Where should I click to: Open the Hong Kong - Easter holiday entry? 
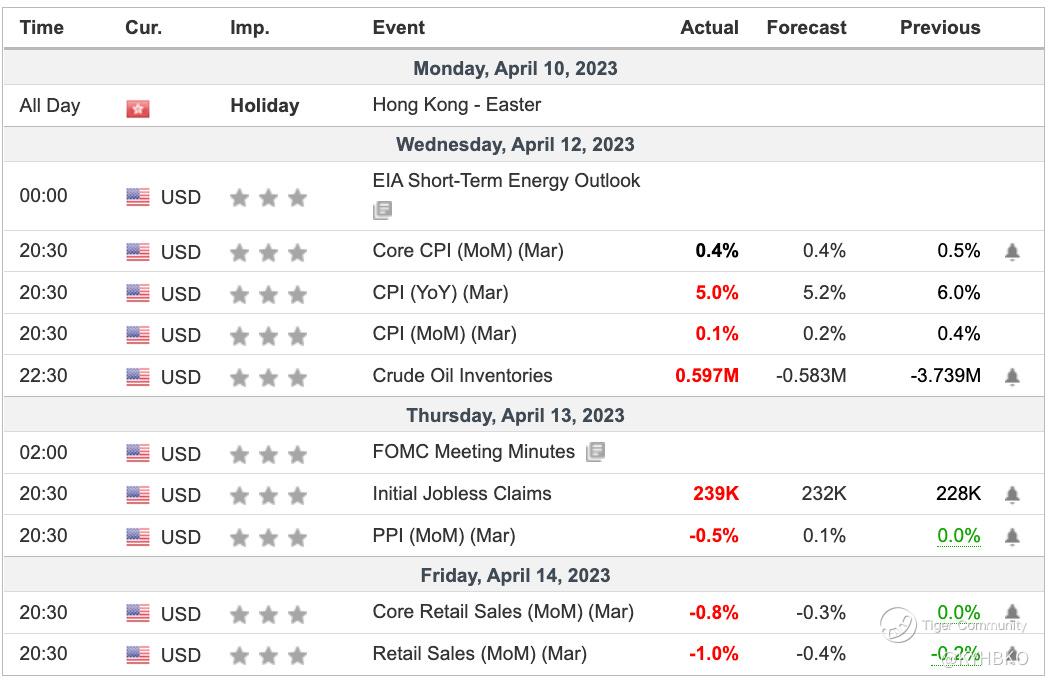456,105
